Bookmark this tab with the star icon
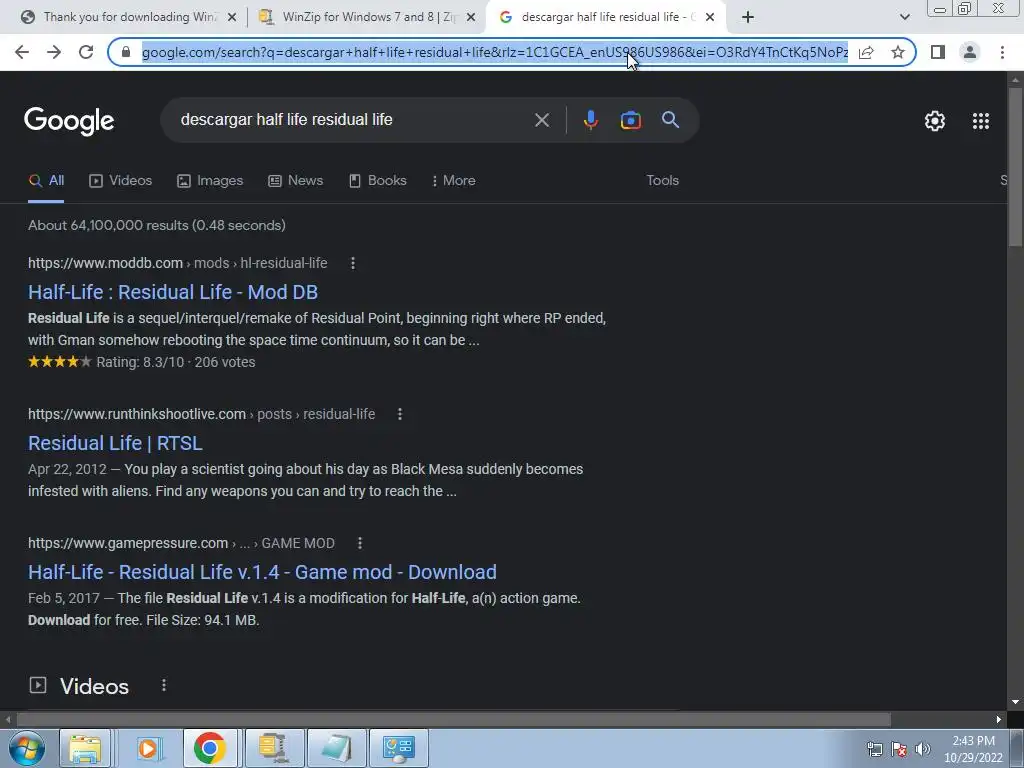The width and height of the screenshot is (1024, 768). 898,52
